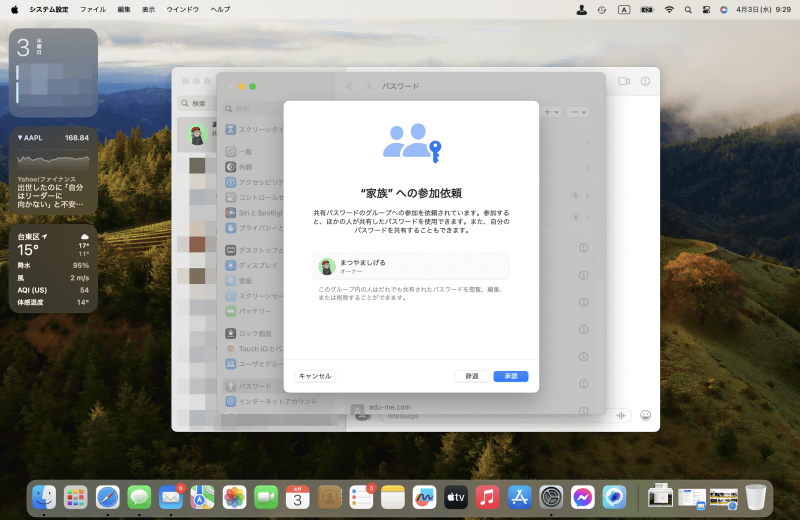The height and width of the screenshot is (520, 800).
Task: Open バッテリー settings in sidebar
Action: click(x=249, y=311)
